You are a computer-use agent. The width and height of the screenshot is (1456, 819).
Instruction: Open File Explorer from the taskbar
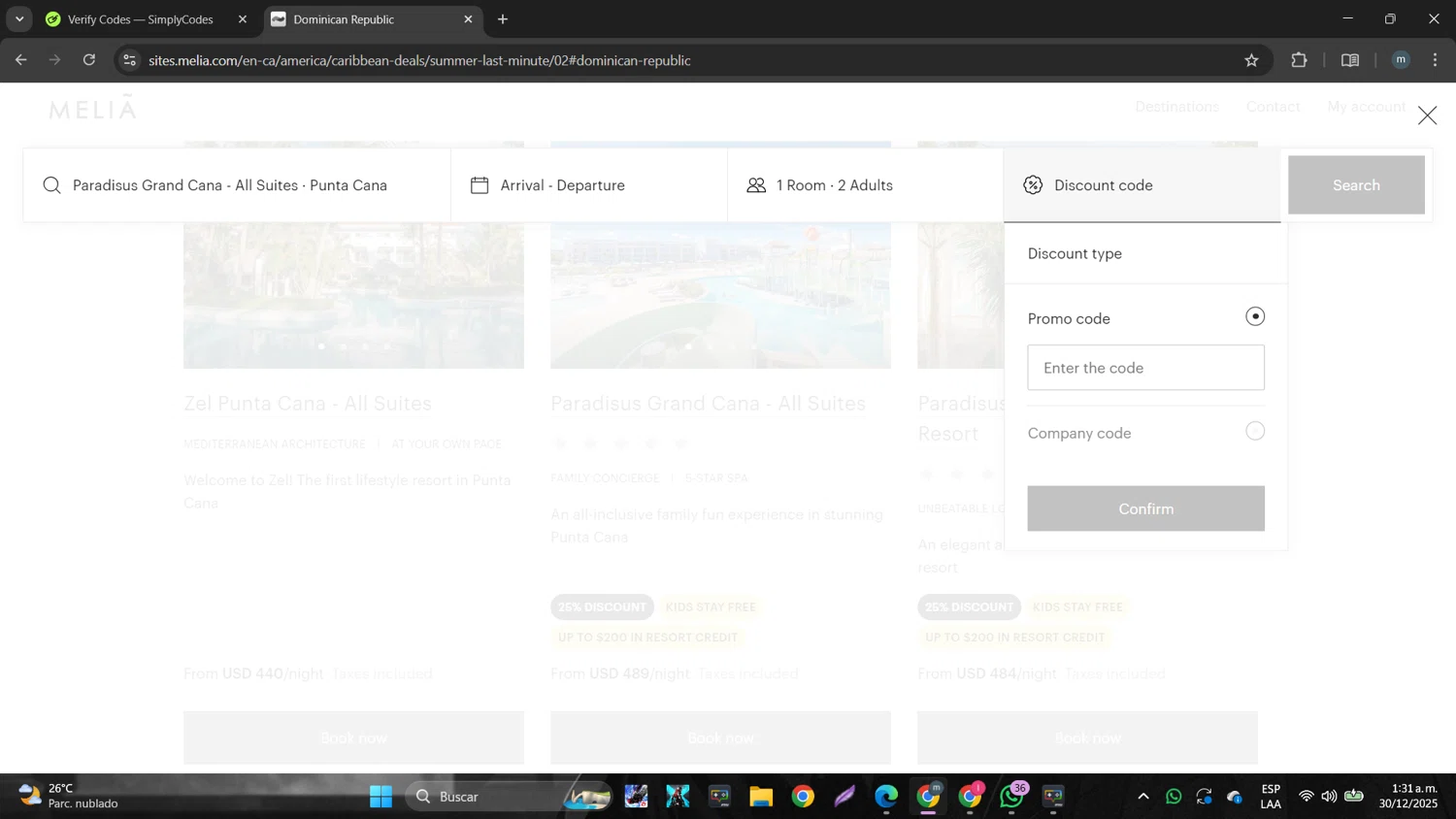[x=761, y=797]
